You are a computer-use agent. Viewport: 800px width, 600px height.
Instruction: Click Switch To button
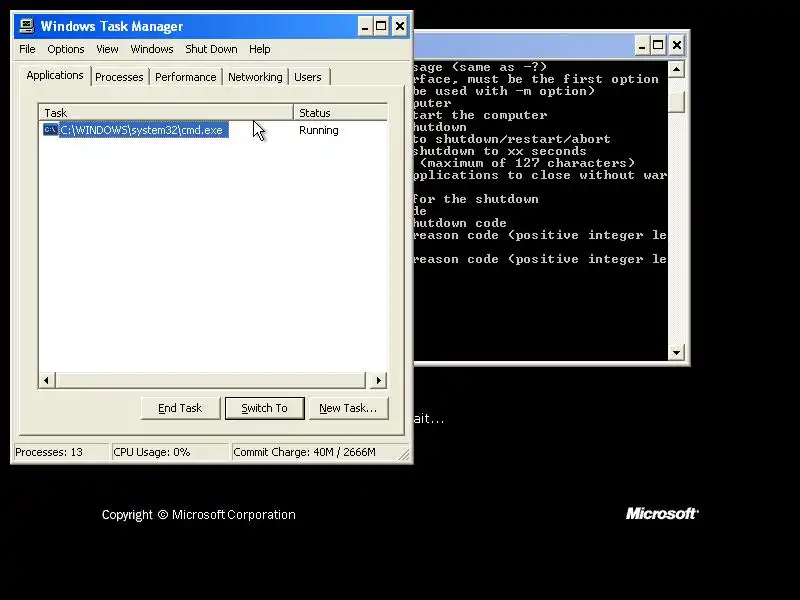264,408
